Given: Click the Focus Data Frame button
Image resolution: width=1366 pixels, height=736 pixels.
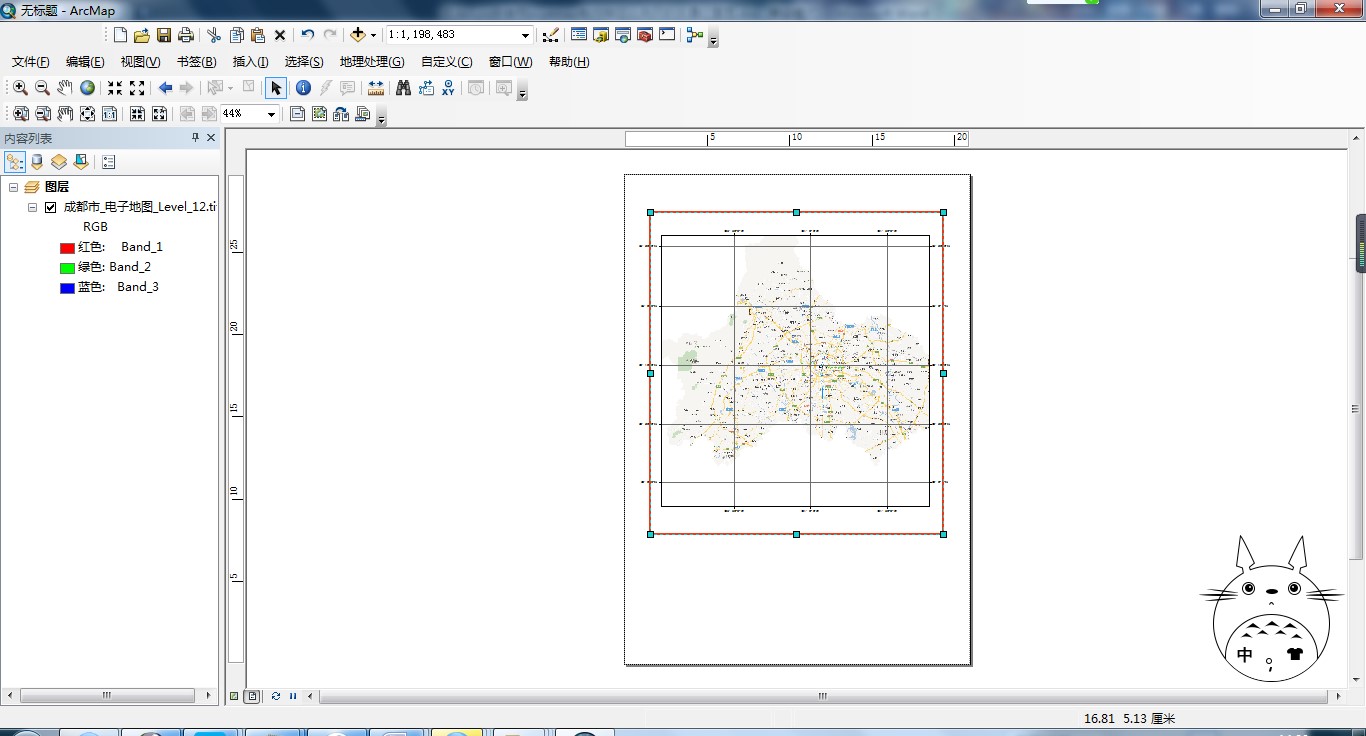Looking at the screenshot, I should [319, 114].
